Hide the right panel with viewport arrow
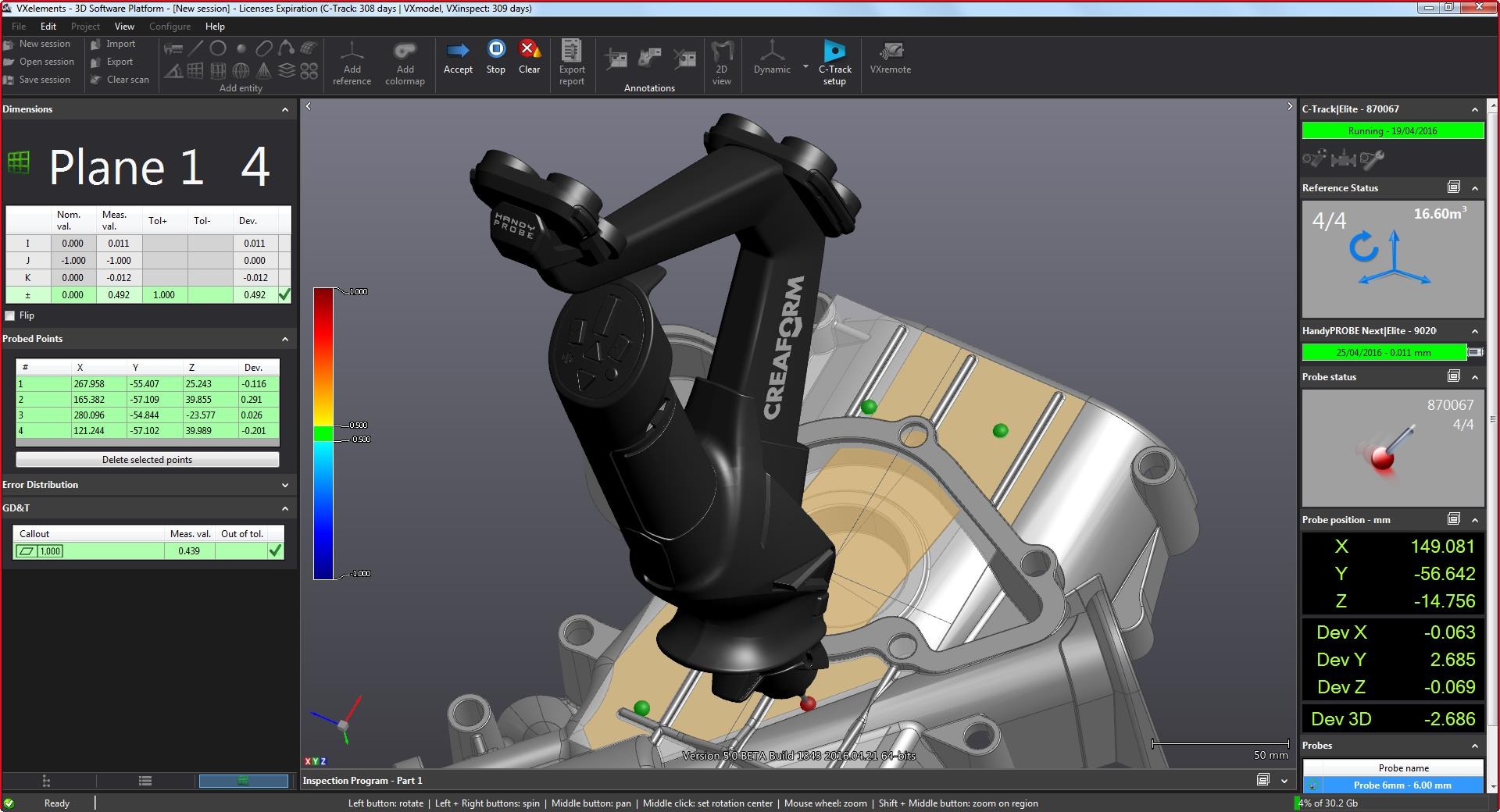 pyautogui.click(x=1290, y=106)
